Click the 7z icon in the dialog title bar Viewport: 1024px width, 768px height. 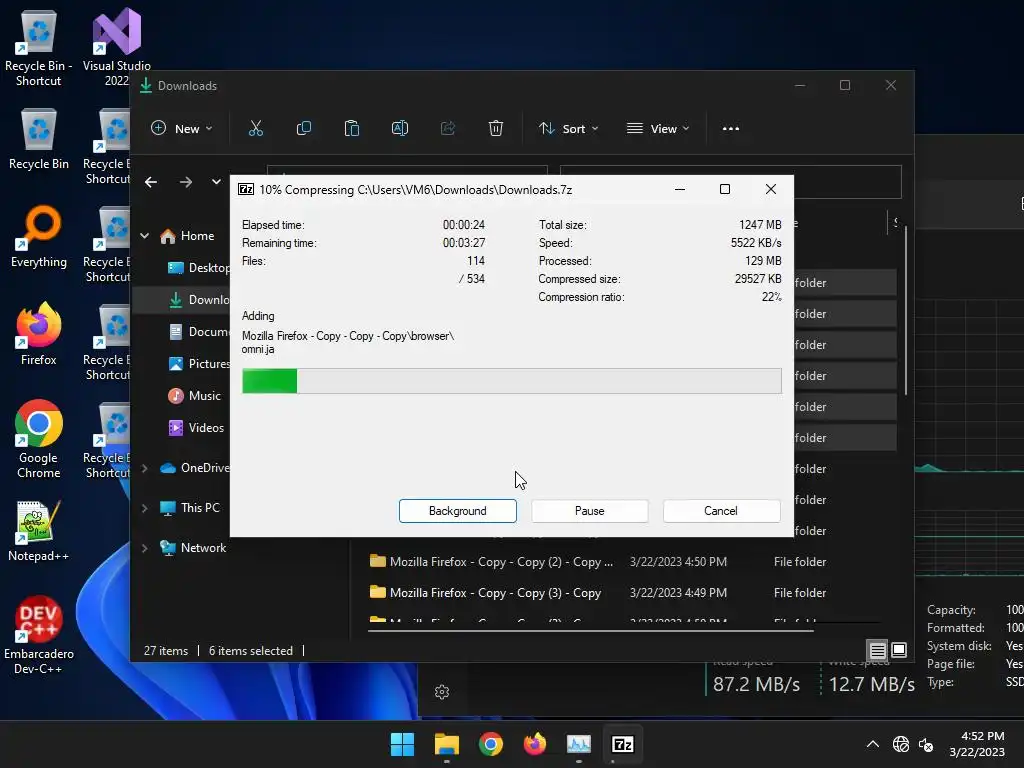coord(246,189)
